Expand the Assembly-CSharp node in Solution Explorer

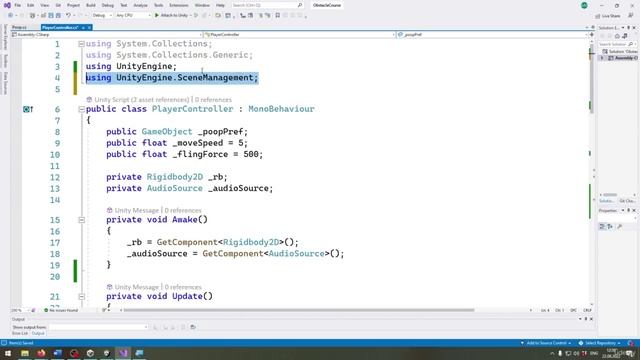pyautogui.click(x=602, y=58)
